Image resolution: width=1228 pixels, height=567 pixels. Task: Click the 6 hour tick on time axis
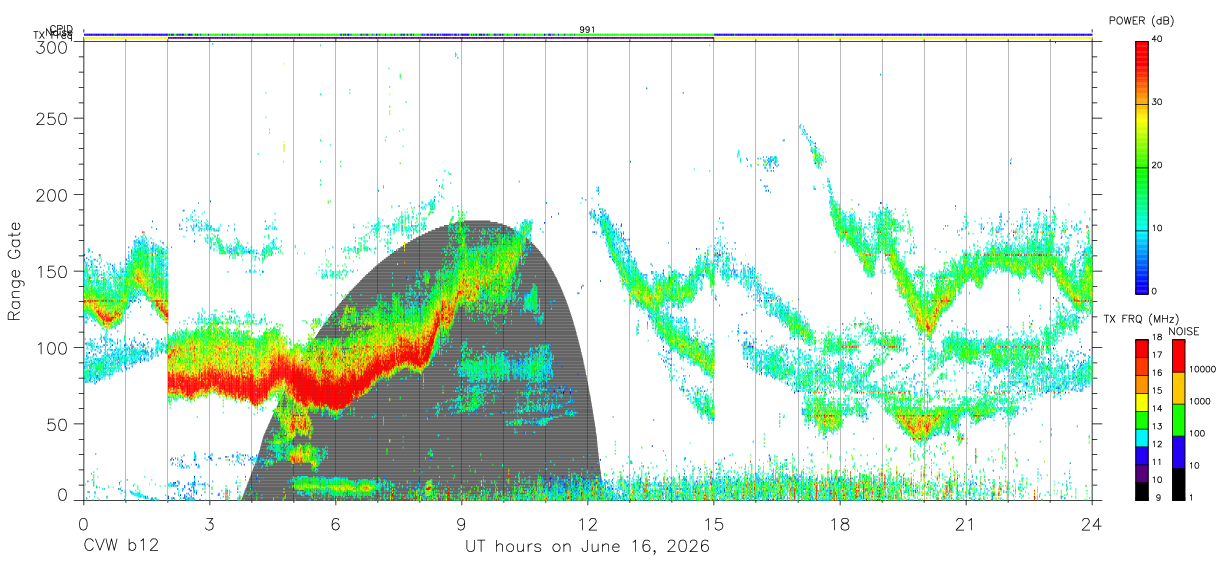[x=335, y=524]
